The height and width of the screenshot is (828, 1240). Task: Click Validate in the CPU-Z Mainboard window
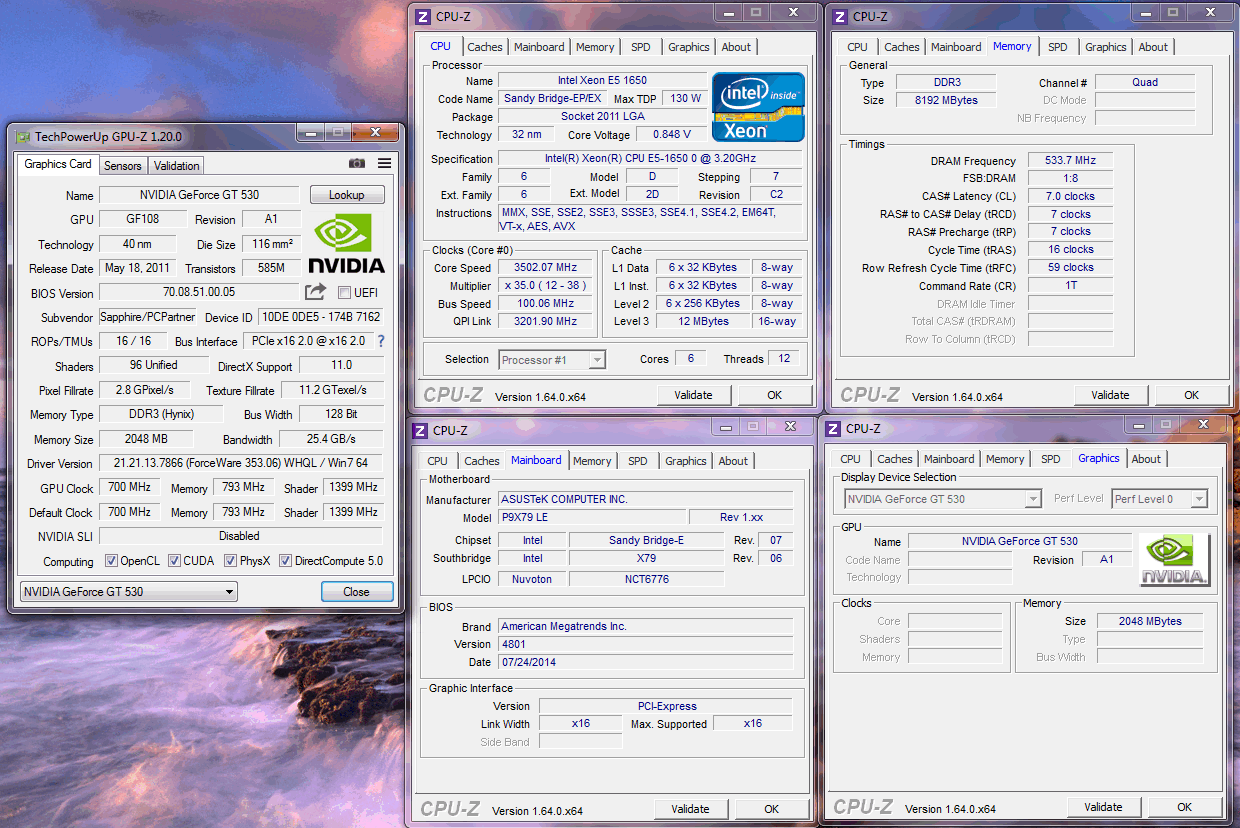[x=690, y=809]
